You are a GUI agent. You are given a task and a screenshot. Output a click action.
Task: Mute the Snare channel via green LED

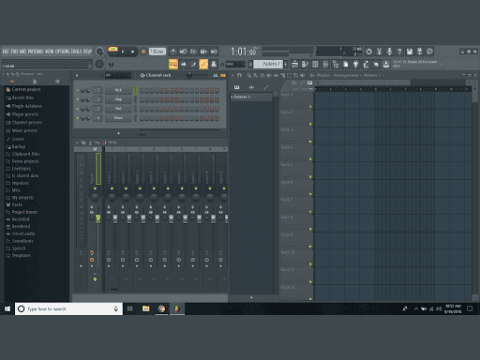tap(78, 118)
